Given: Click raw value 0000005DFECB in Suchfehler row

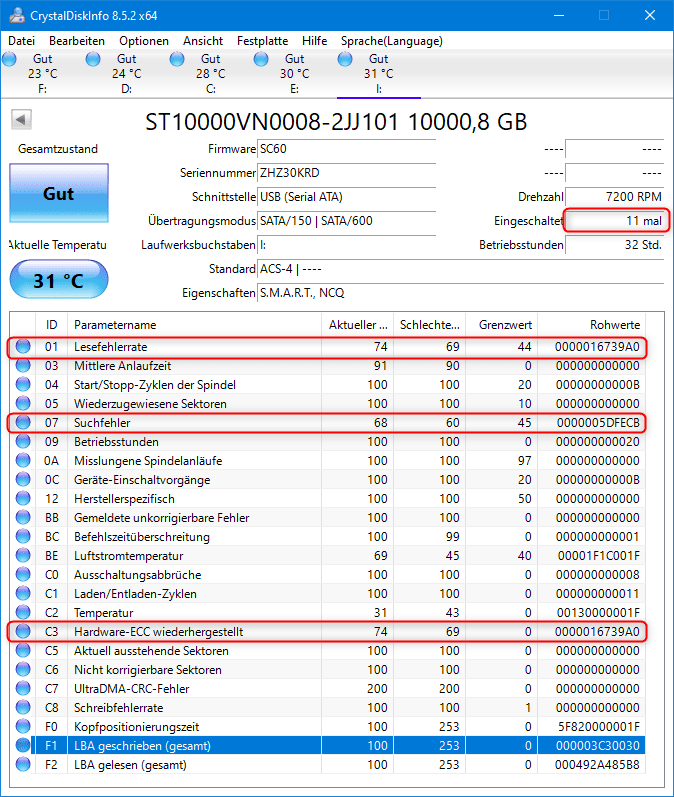Looking at the screenshot, I should [x=598, y=422].
